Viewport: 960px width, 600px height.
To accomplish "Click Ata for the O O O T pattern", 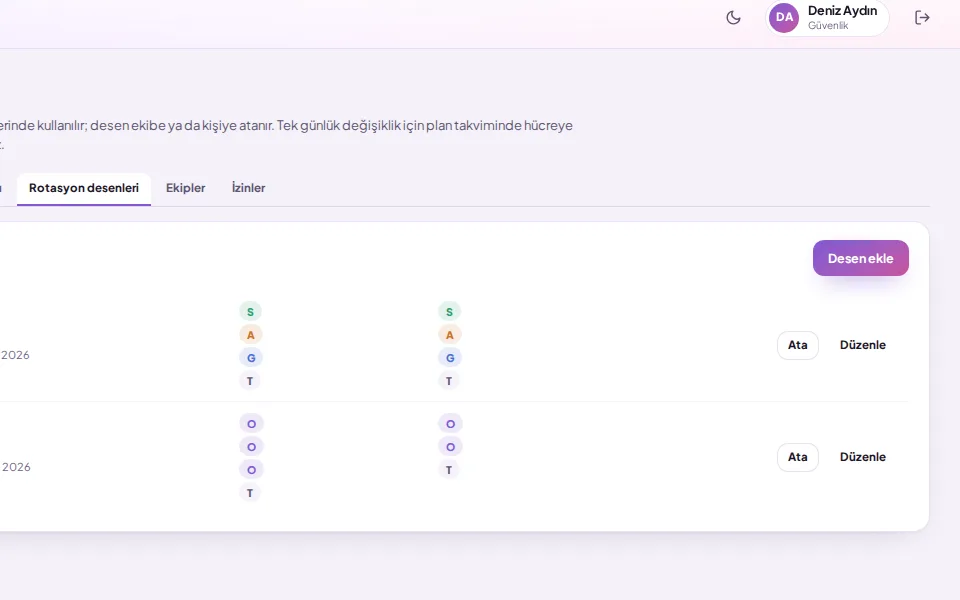I will pos(797,457).
